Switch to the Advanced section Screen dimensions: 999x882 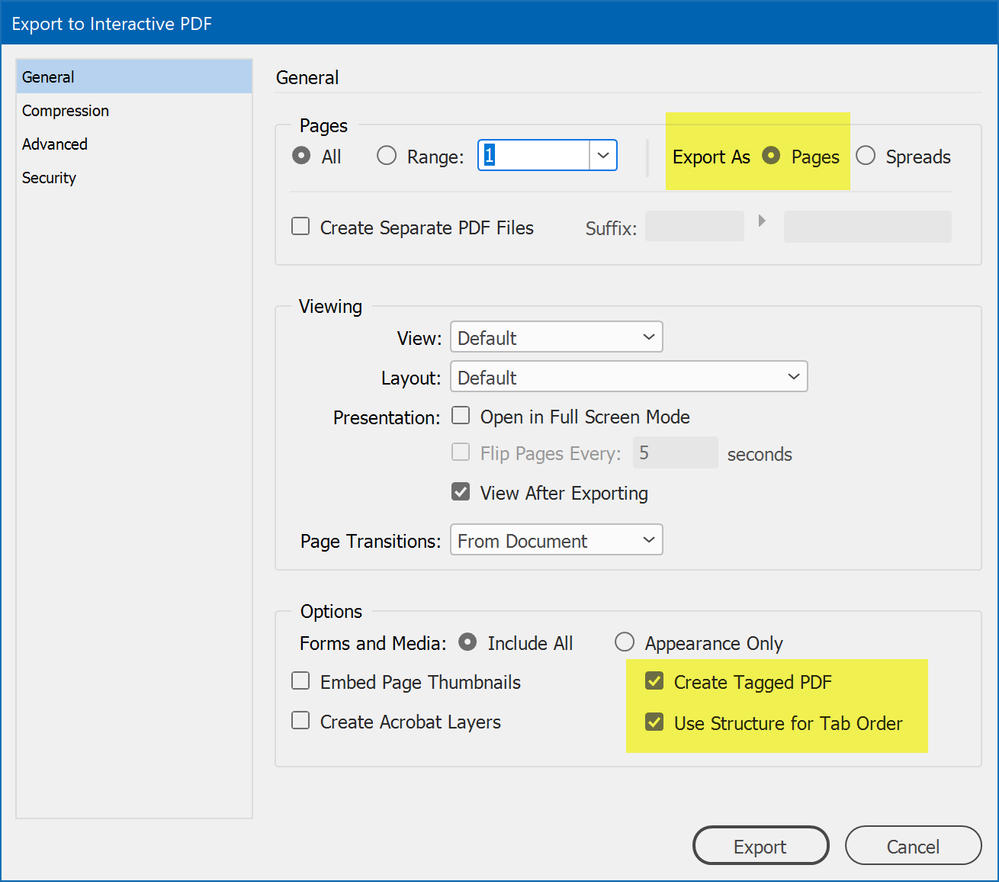[x=55, y=144]
